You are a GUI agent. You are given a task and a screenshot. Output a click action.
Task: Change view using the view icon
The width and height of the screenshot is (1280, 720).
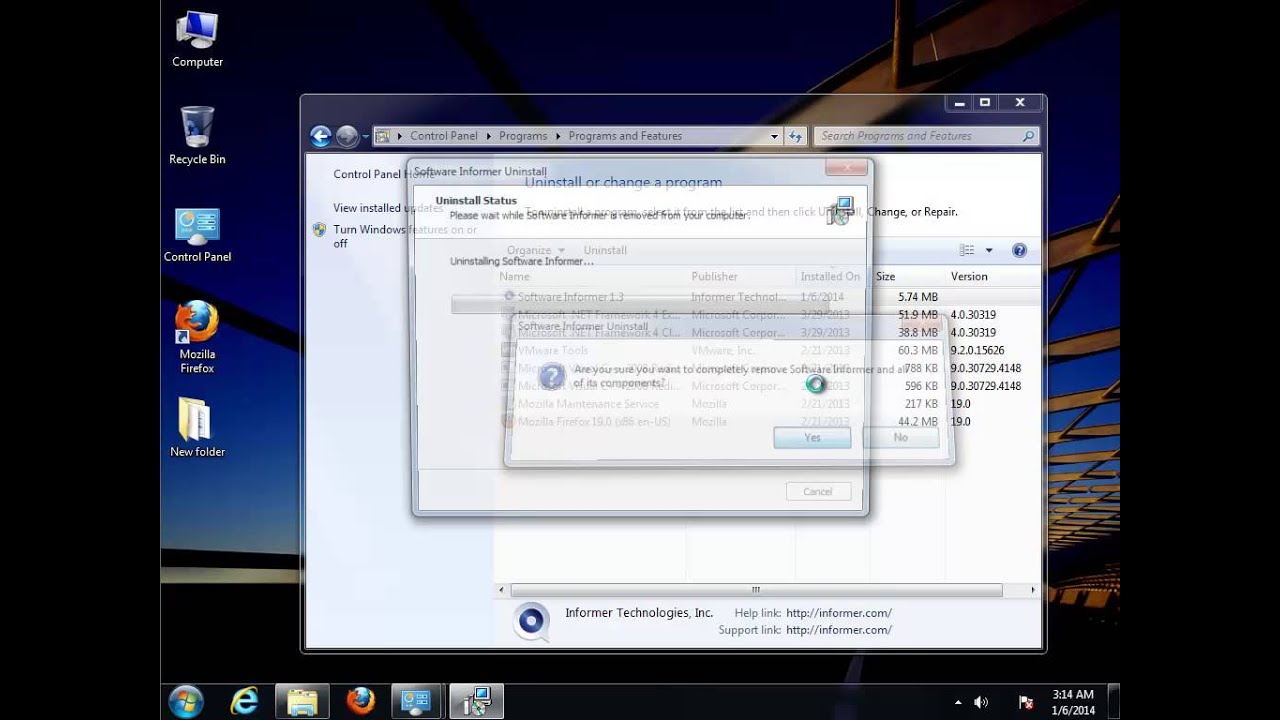[967, 250]
